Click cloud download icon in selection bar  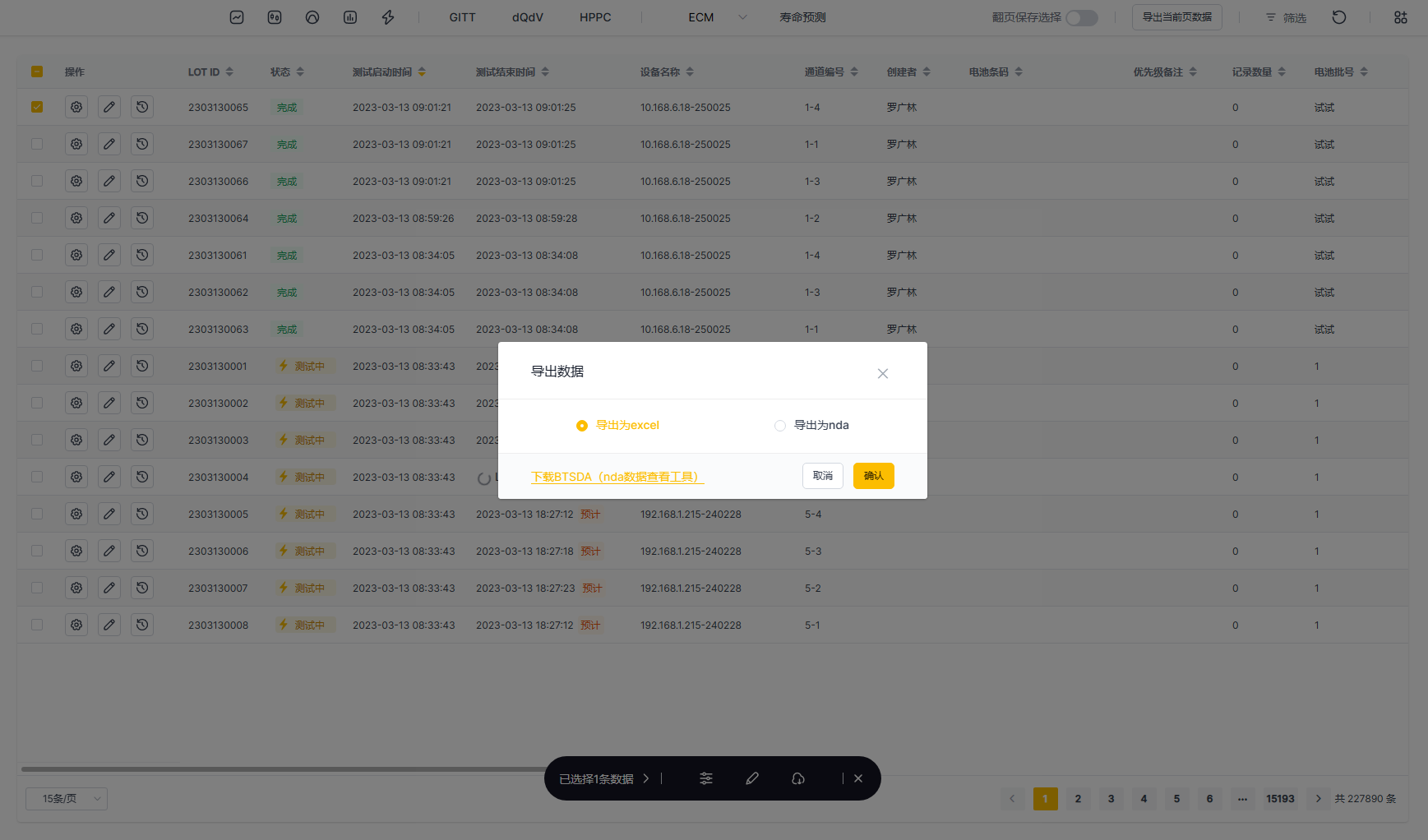pyautogui.click(x=798, y=778)
